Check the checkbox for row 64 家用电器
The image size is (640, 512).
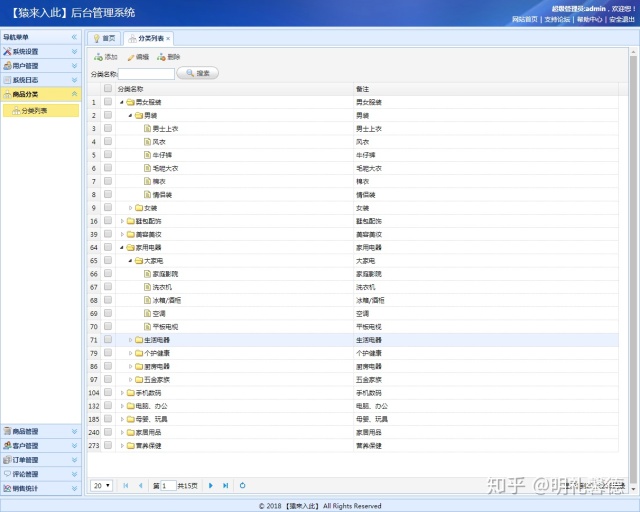pyautogui.click(x=108, y=247)
